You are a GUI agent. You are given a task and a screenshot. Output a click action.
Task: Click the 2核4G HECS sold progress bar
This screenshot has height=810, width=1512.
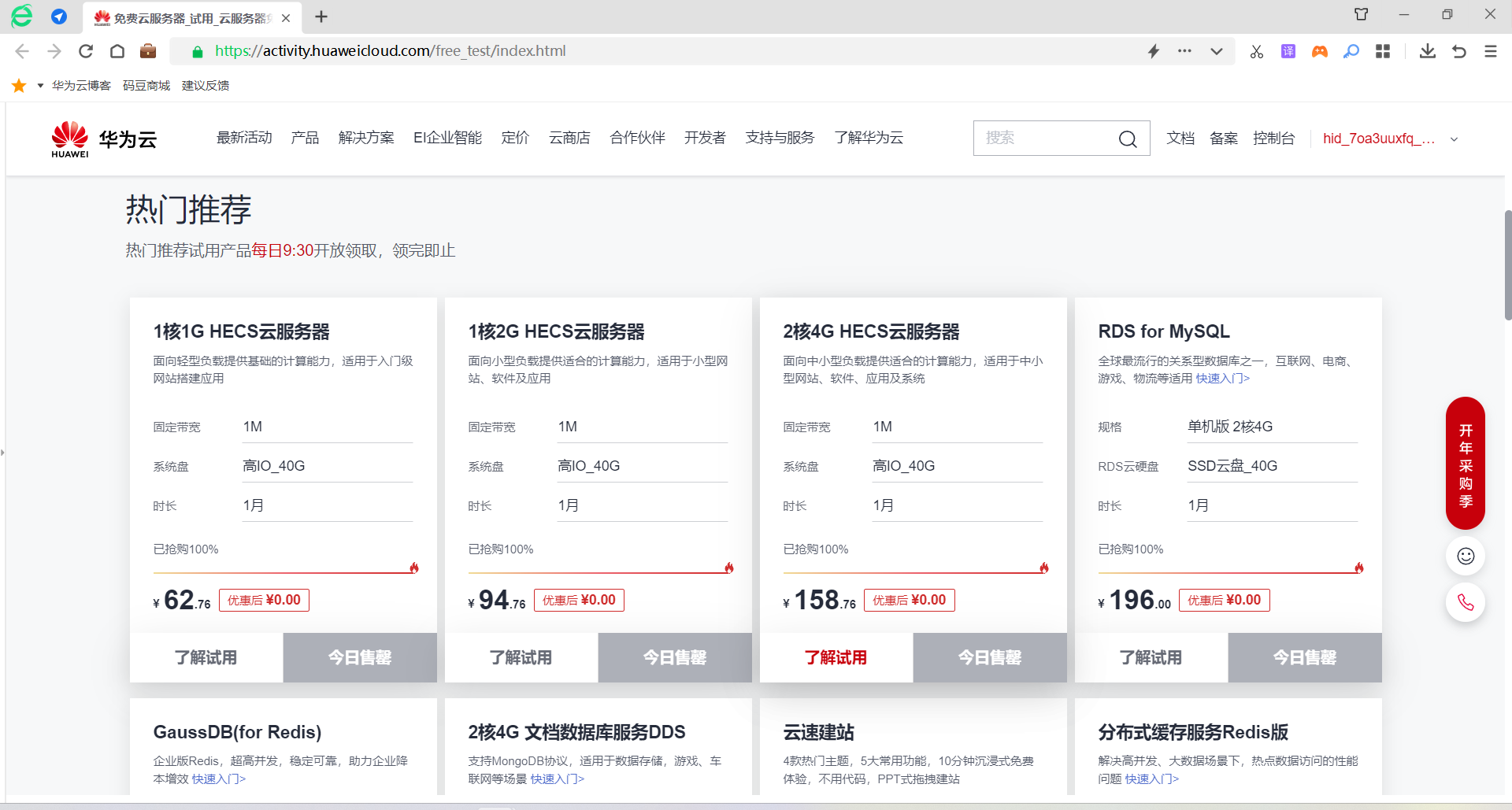(x=915, y=572)
